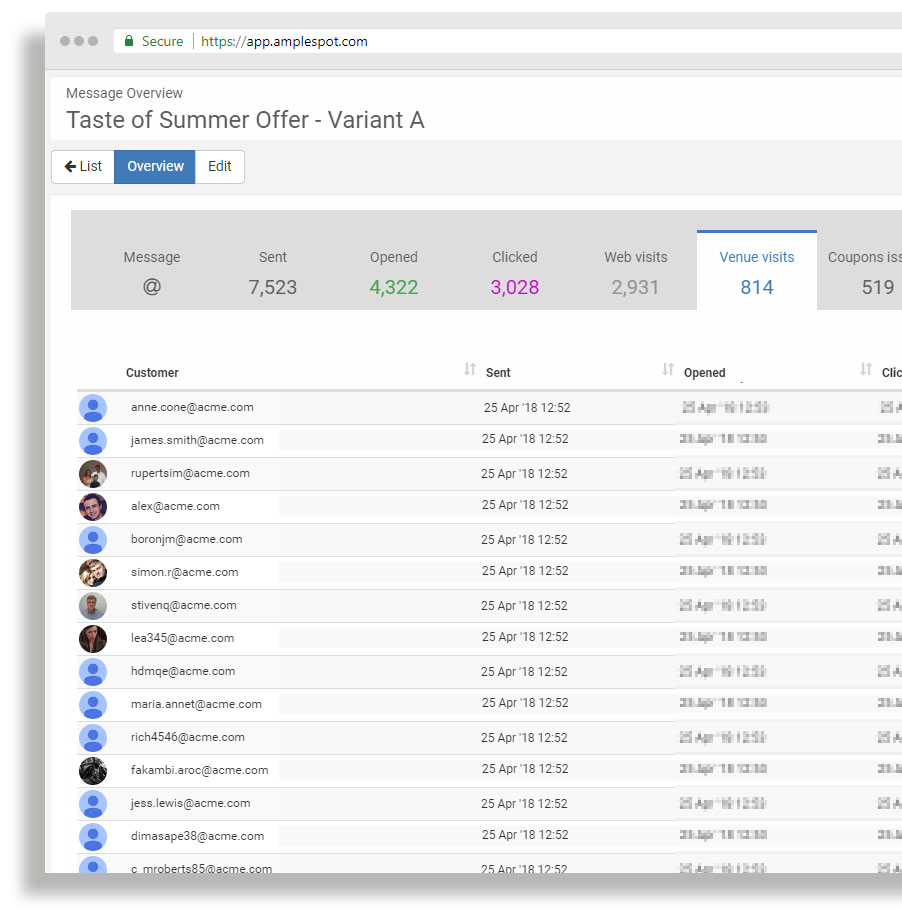
Task: Sort table by Sent column arrows
Action: pos(668,370)
